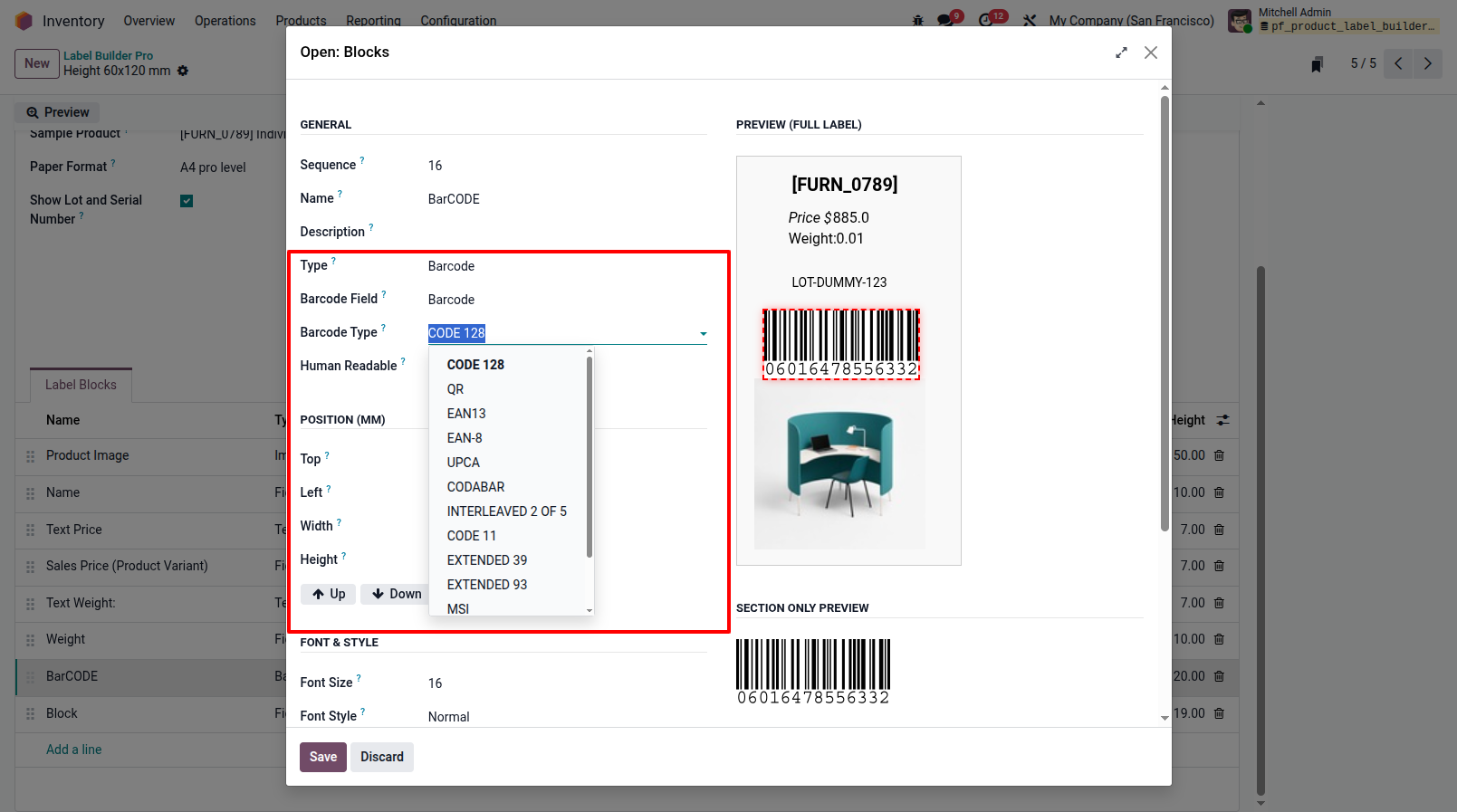Open the debug bug icon menu
This screenshot has height=812, width=1457.
click(918, 20)
